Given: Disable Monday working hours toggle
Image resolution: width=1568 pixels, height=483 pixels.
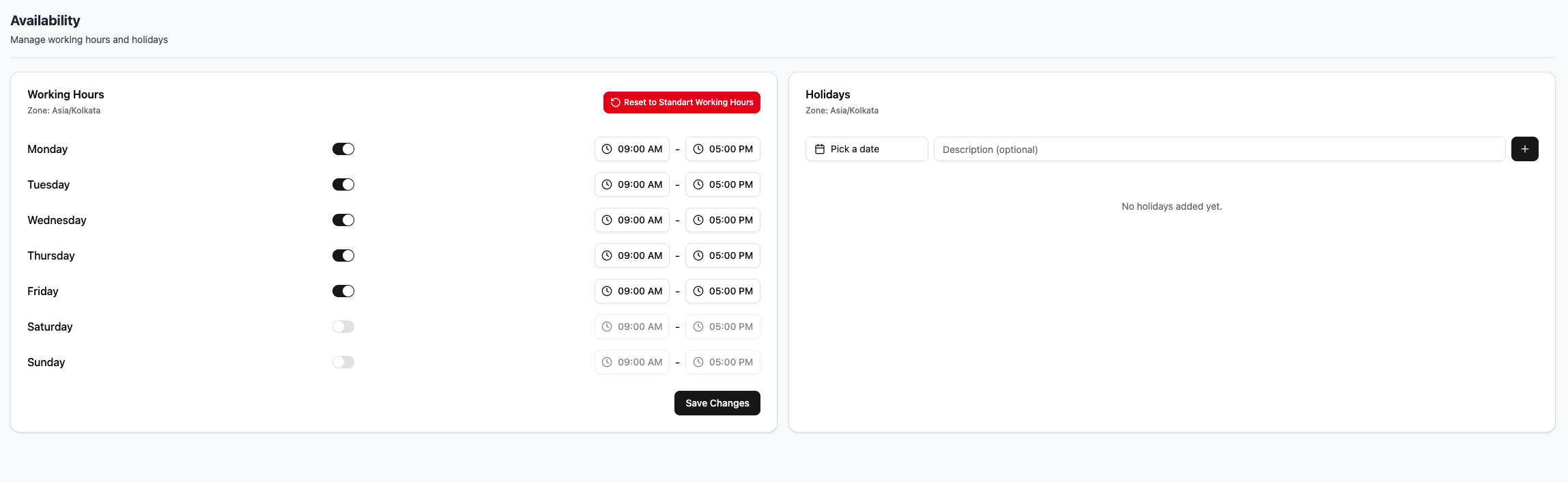Looking at the screenshot, I should tap(343, 149).
